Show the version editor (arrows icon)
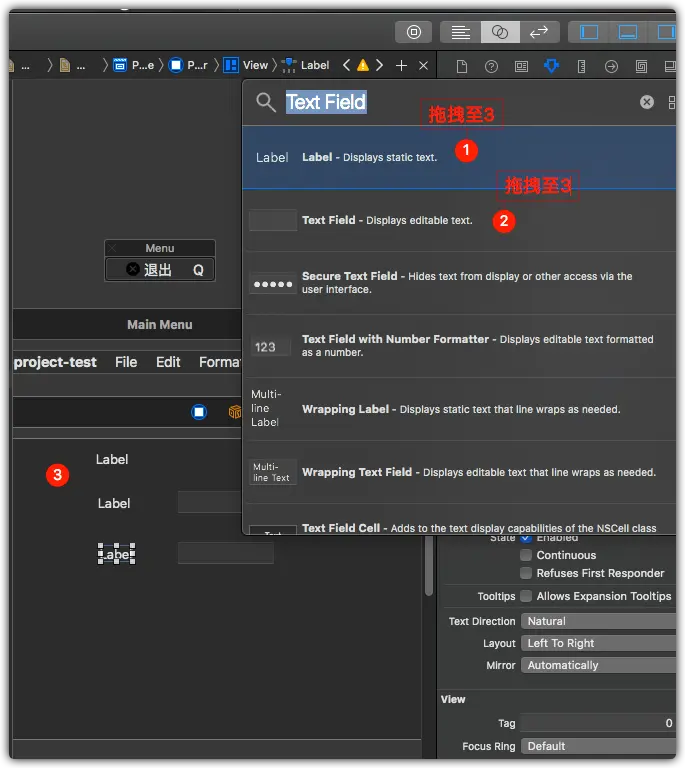The image size is (685, 768). point(539,32)
